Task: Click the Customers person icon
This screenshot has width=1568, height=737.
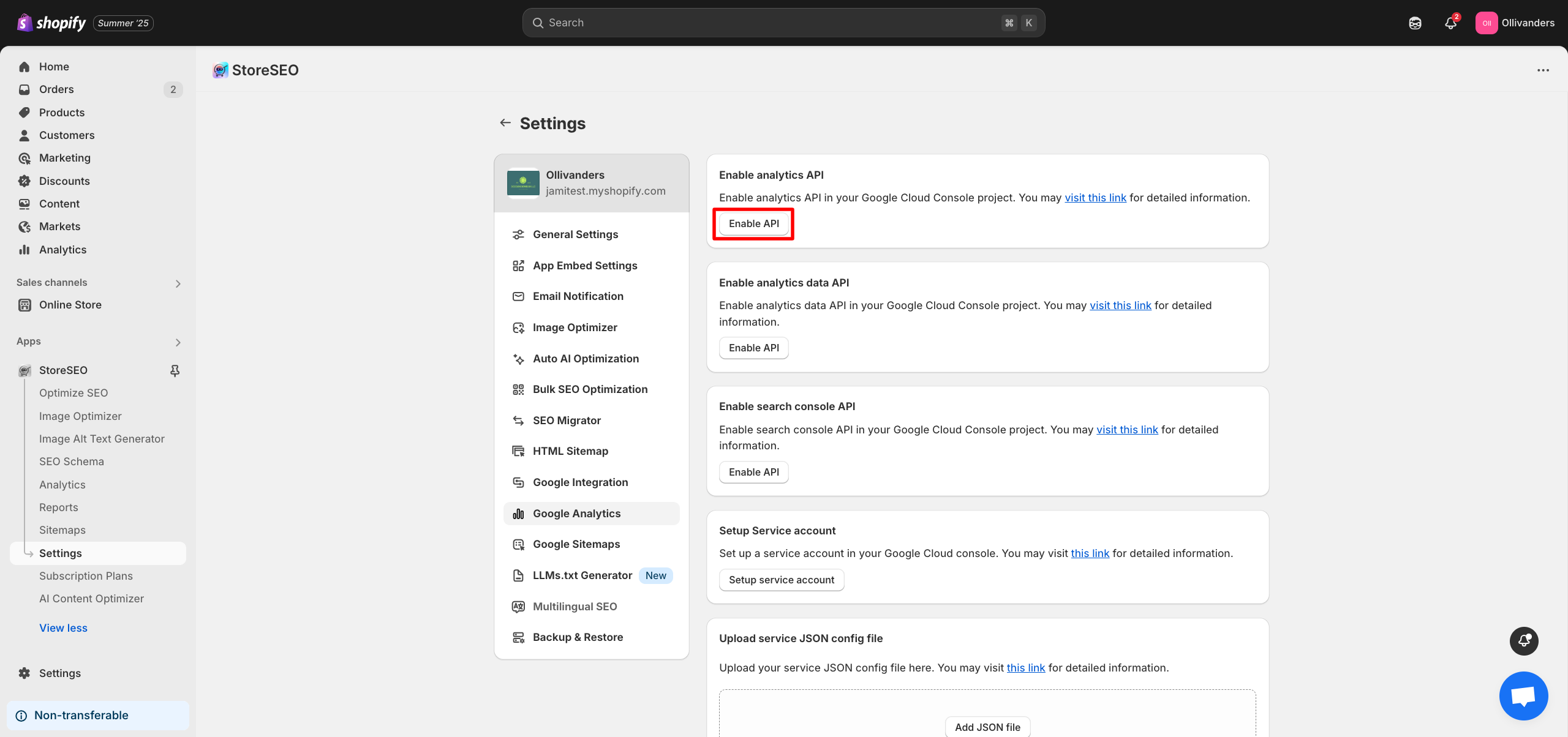Action: click(x=24, y=135)
